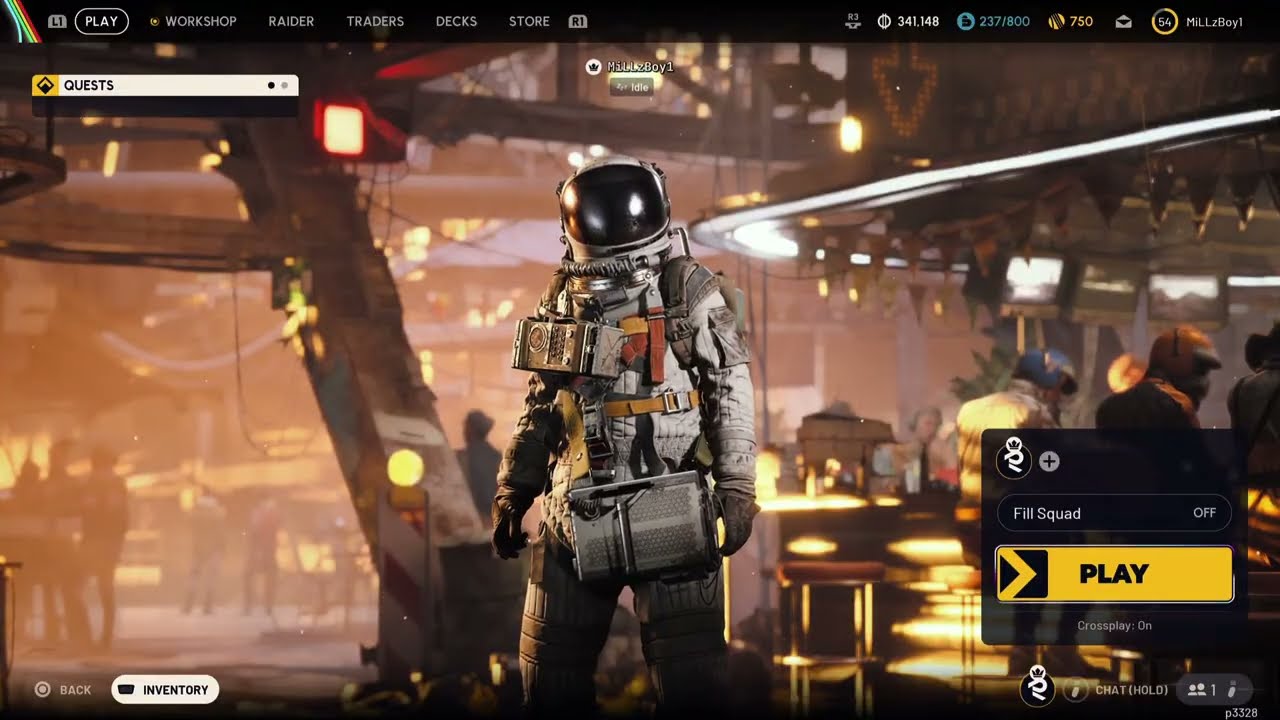The image size is (1280, 720).
Task: Click the L1 previous tab bumper icon
Action: (58, 21)
